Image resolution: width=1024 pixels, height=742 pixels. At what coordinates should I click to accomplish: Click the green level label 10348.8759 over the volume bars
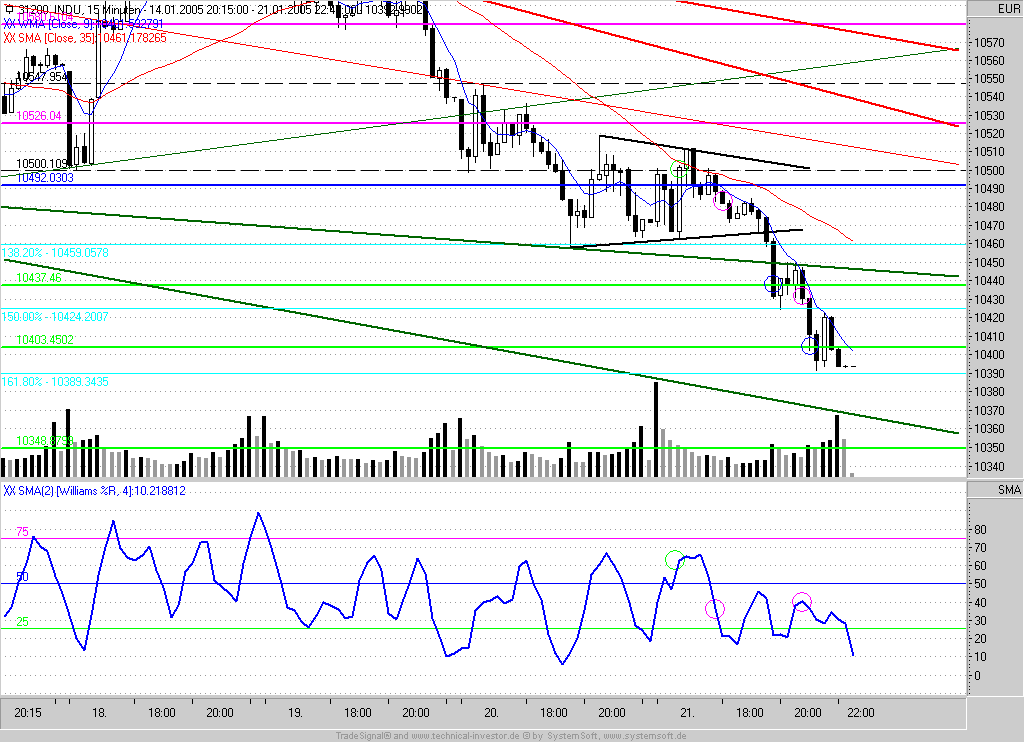(x=45, y=441)
